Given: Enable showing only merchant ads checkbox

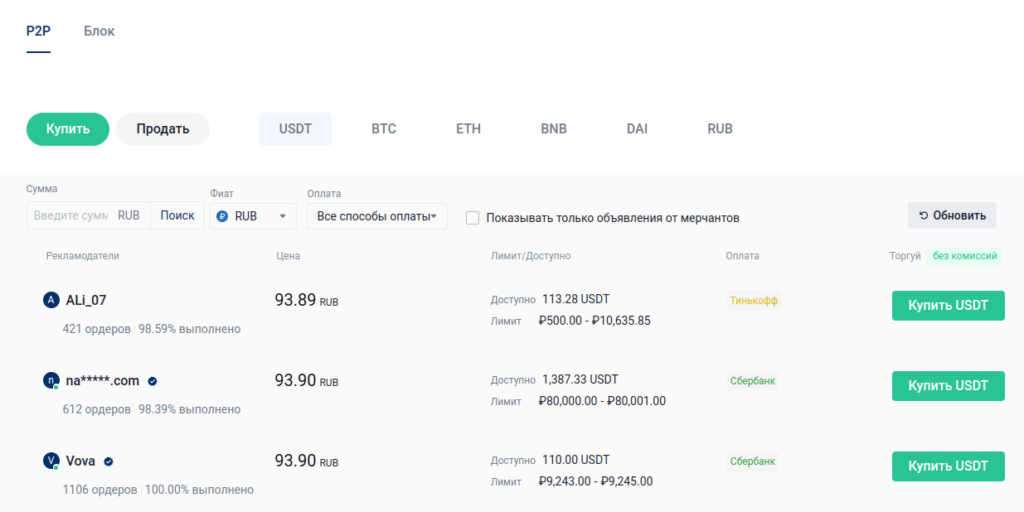Looking at the screenshot, I should (473, 218).
